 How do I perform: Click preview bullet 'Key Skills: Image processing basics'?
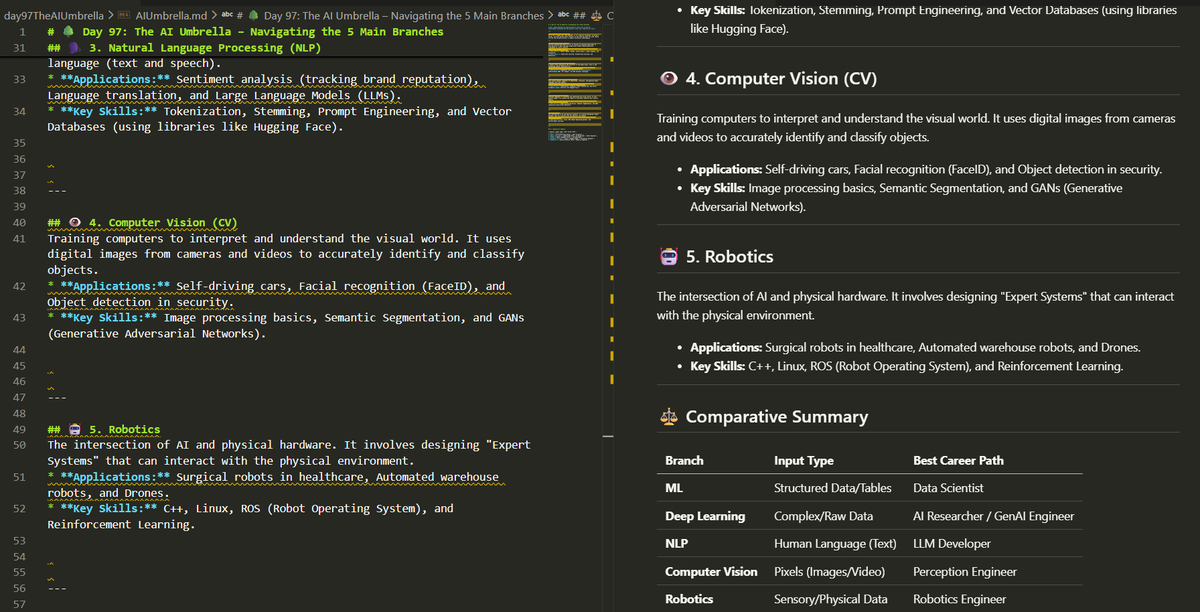(x=907, y=197)
